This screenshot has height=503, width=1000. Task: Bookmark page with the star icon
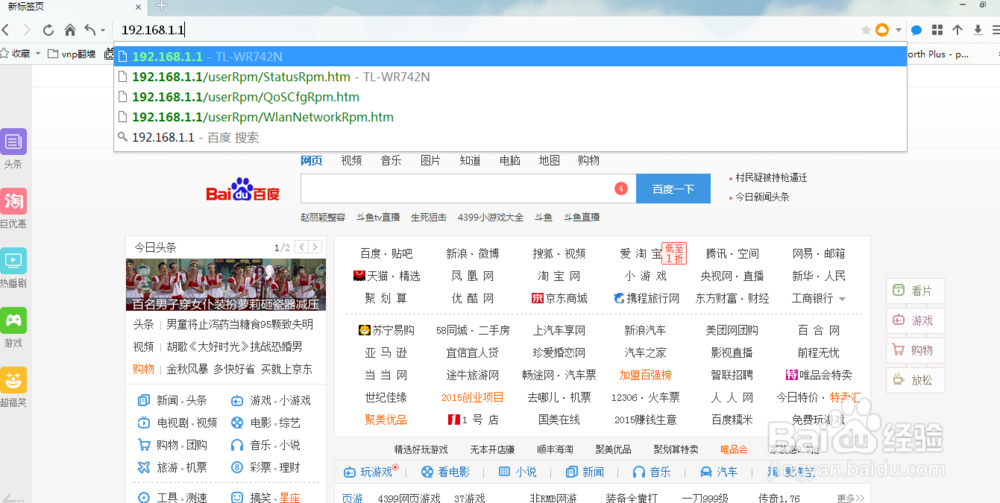865,30
